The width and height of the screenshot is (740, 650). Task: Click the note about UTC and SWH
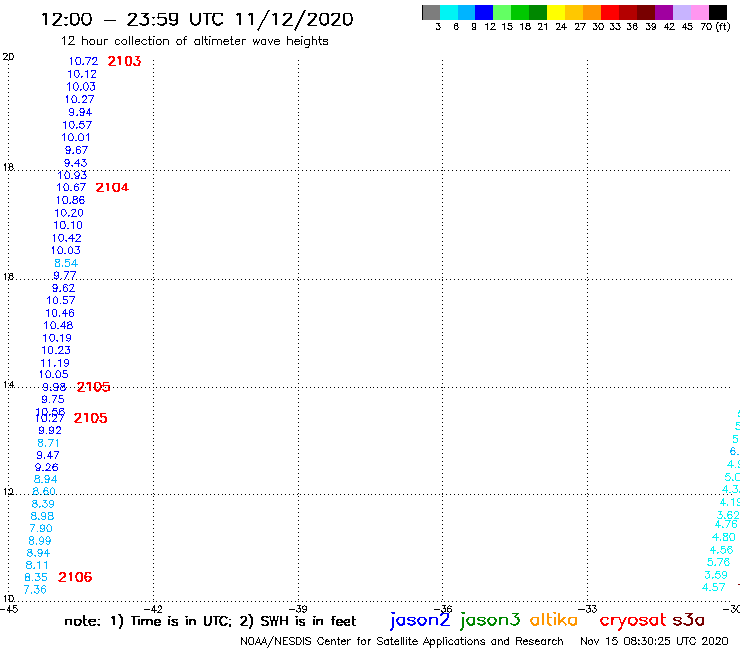click(210, 621)
